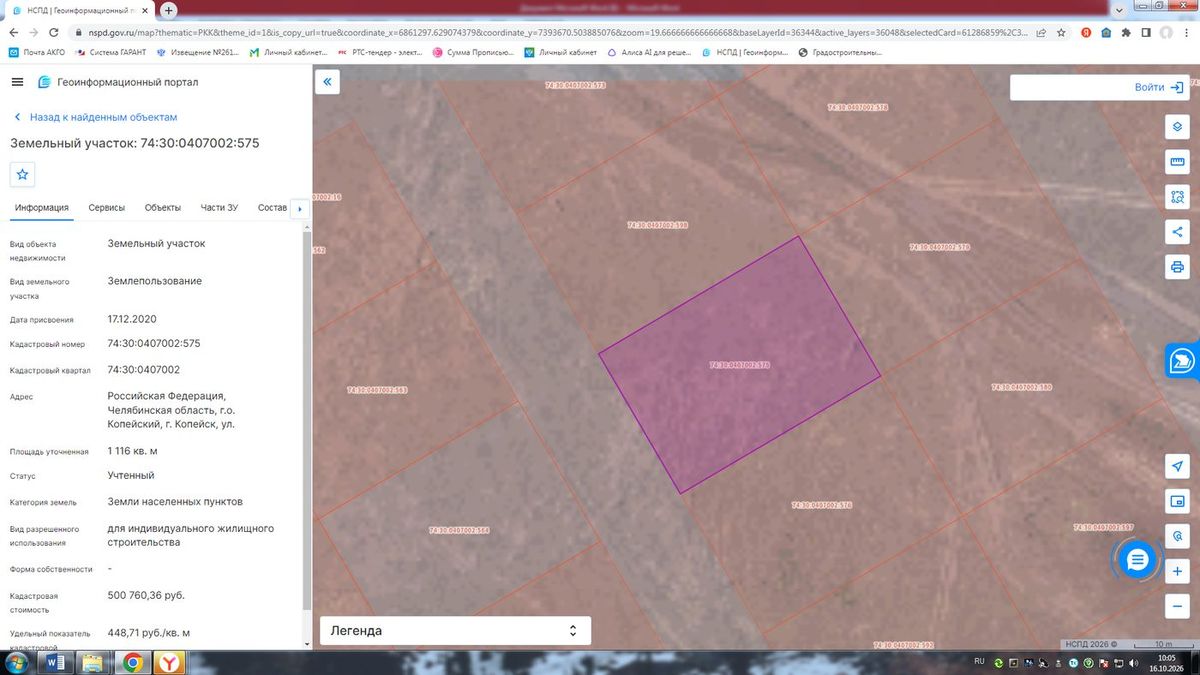Viewport: 1200px width, 675px height.
Task: Reload the page in Chrome
Action: (55, 32)
